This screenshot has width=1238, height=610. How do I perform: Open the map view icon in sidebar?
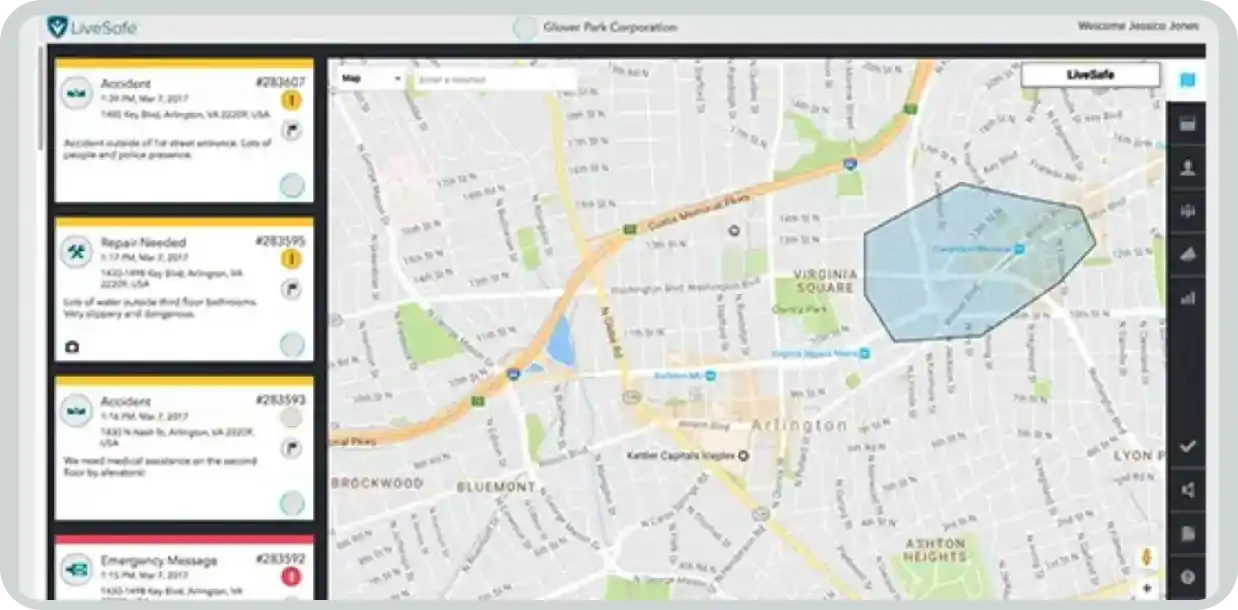click(1187, 80)
